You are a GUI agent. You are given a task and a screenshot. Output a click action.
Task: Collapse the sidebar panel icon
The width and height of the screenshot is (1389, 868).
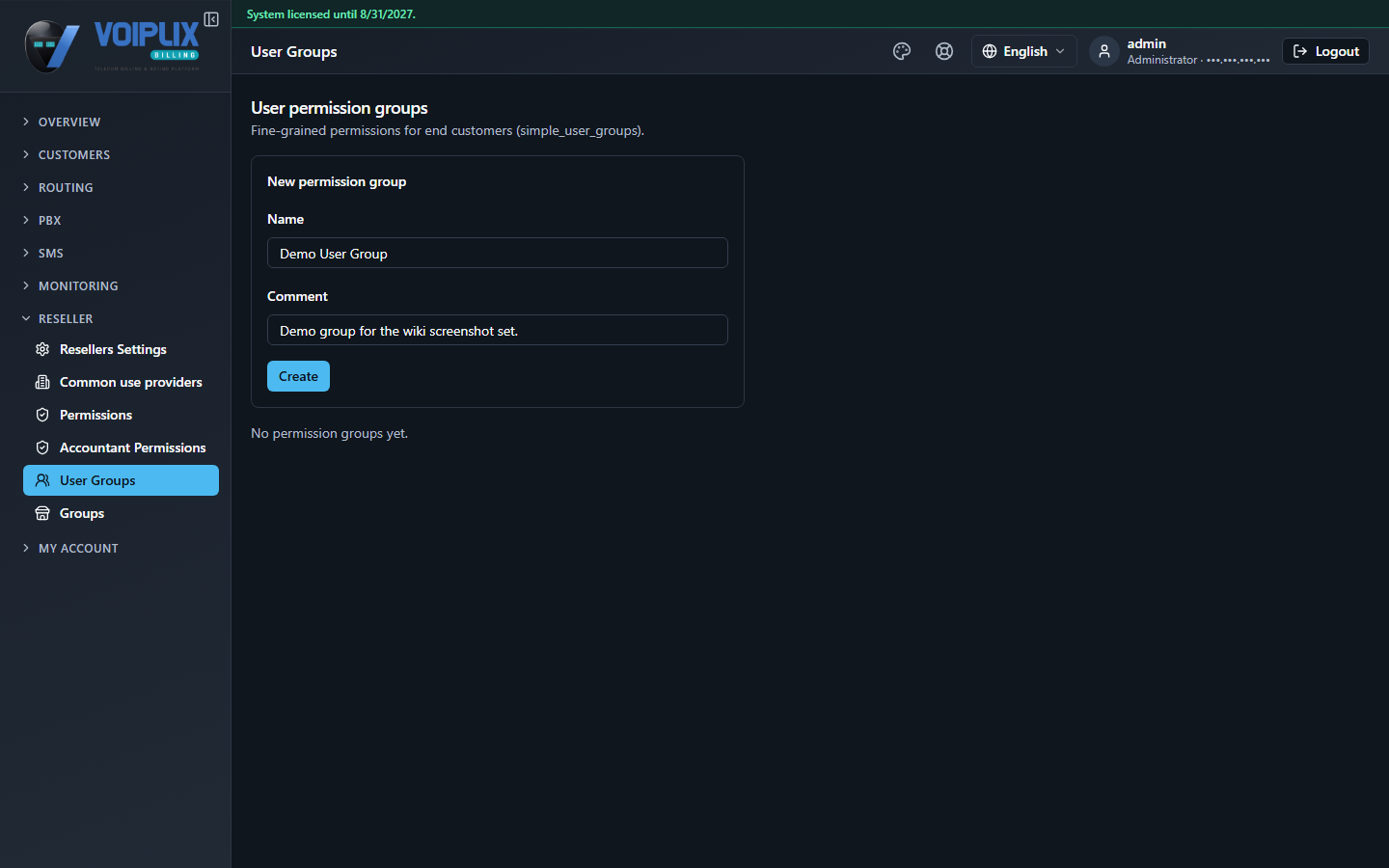tap(211, 19)
